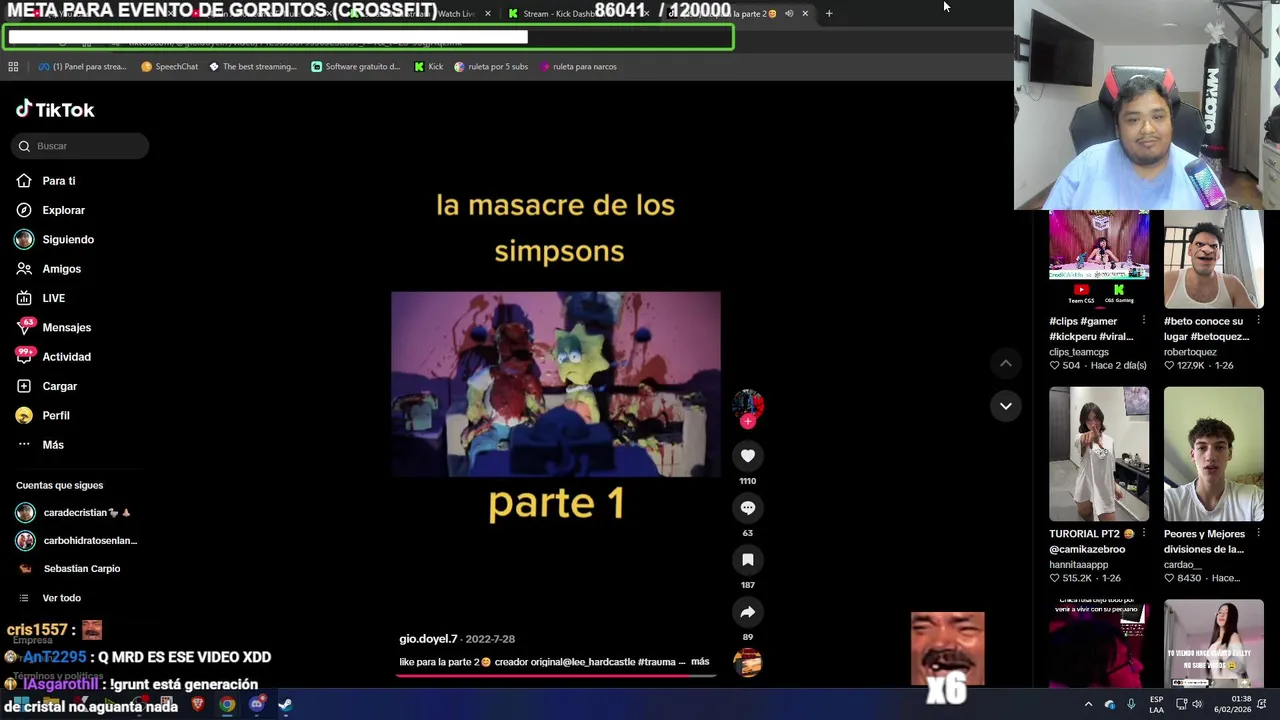Open a new browser tab

[828, 14]
